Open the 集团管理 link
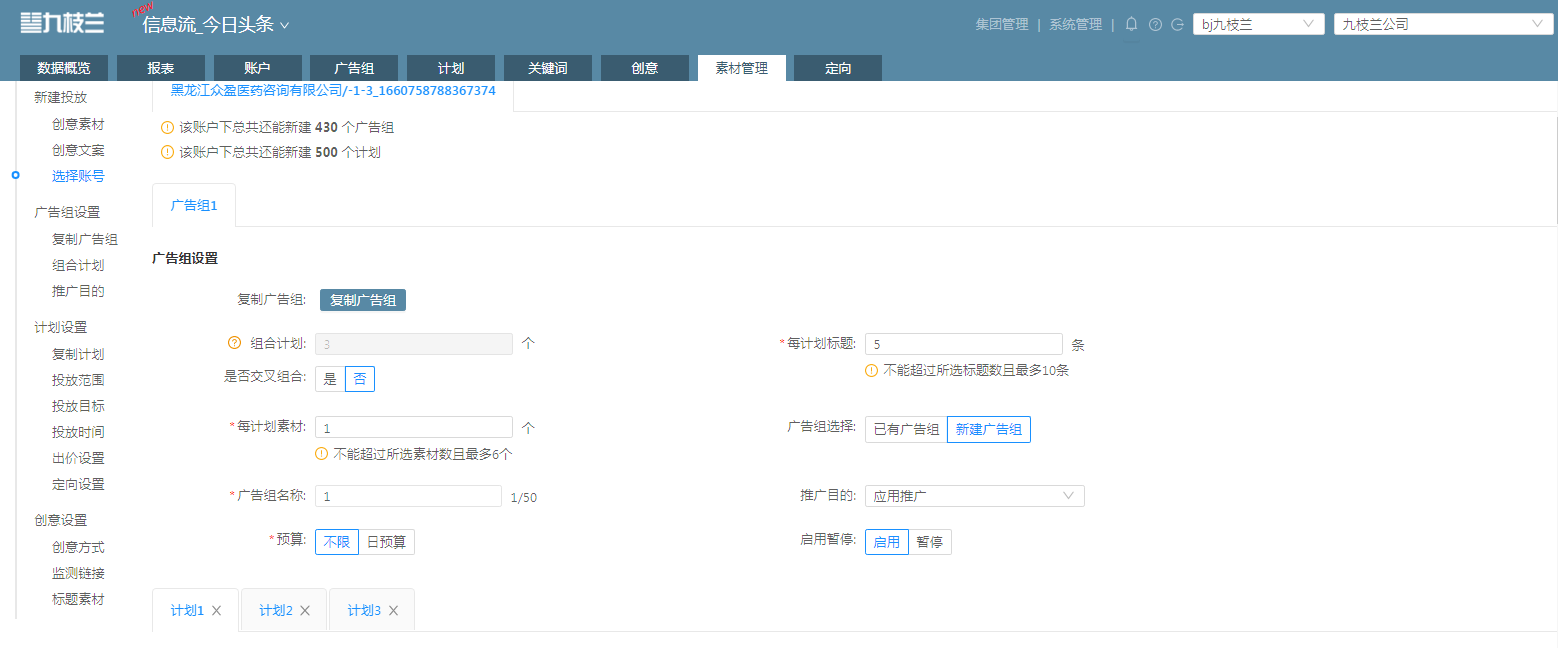The width and height of the screenshot is (1558, 648). [x=1002, y=24]
